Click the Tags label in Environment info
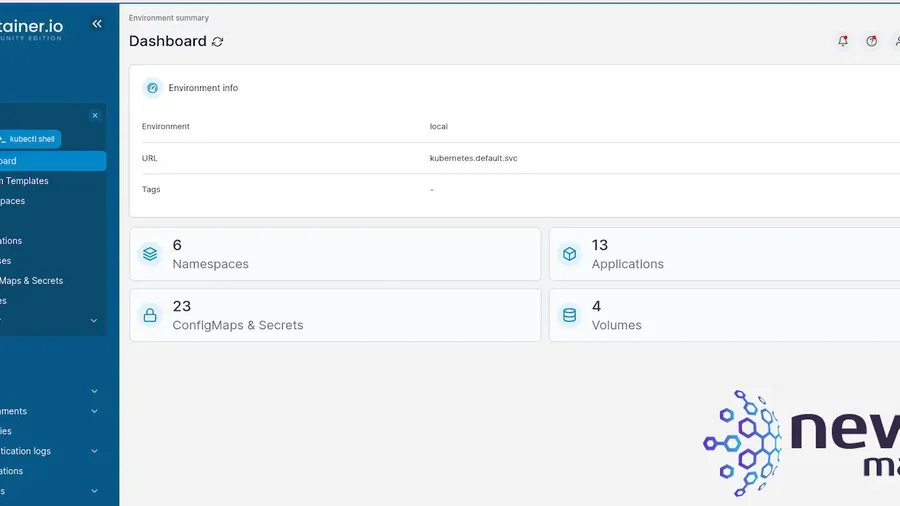Viewport: 900px width, 506px height. [x=151, y=189]
